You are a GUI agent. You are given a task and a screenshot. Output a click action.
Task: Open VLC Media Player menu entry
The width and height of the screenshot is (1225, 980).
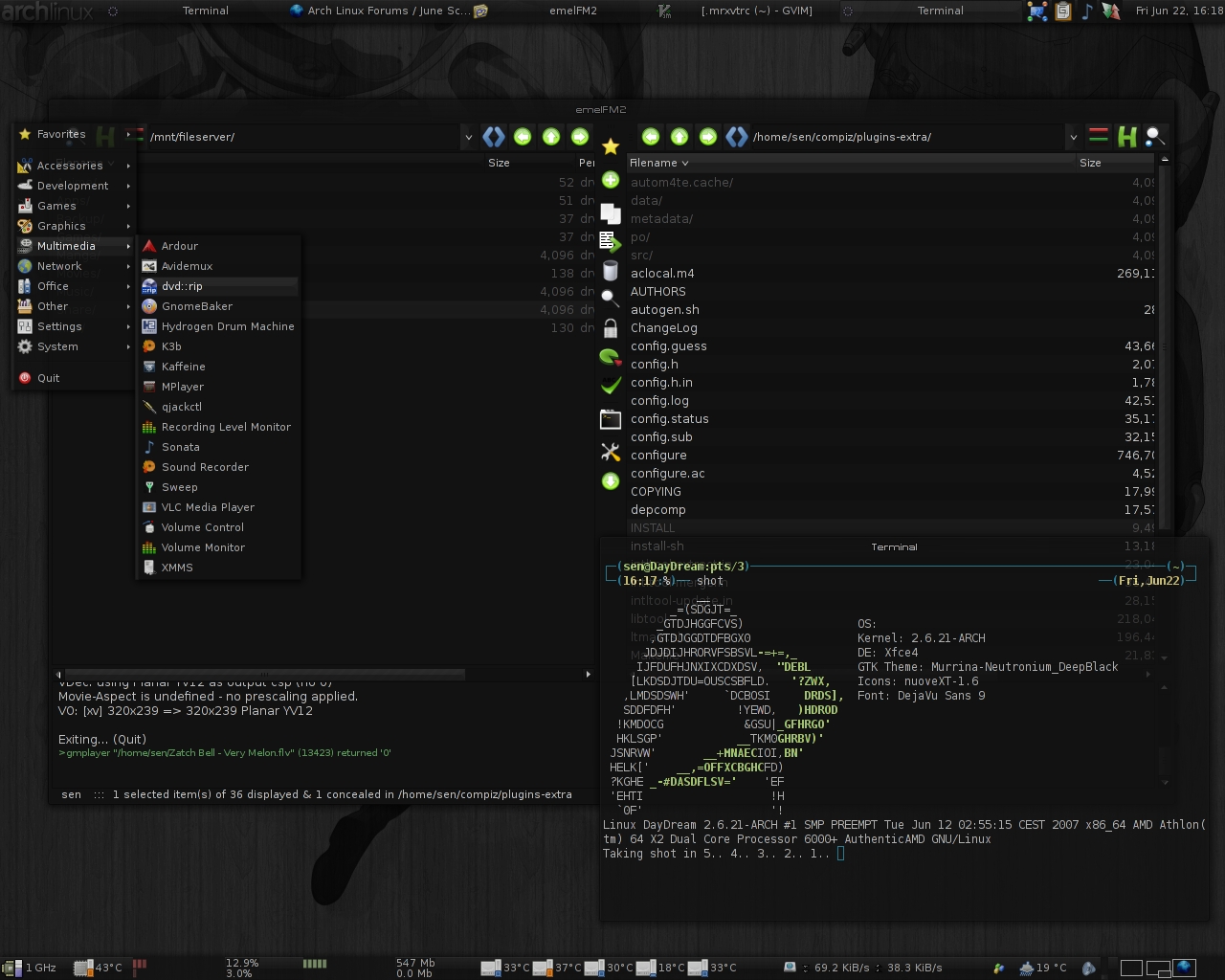pyautogui.click(x=208, y=507)
